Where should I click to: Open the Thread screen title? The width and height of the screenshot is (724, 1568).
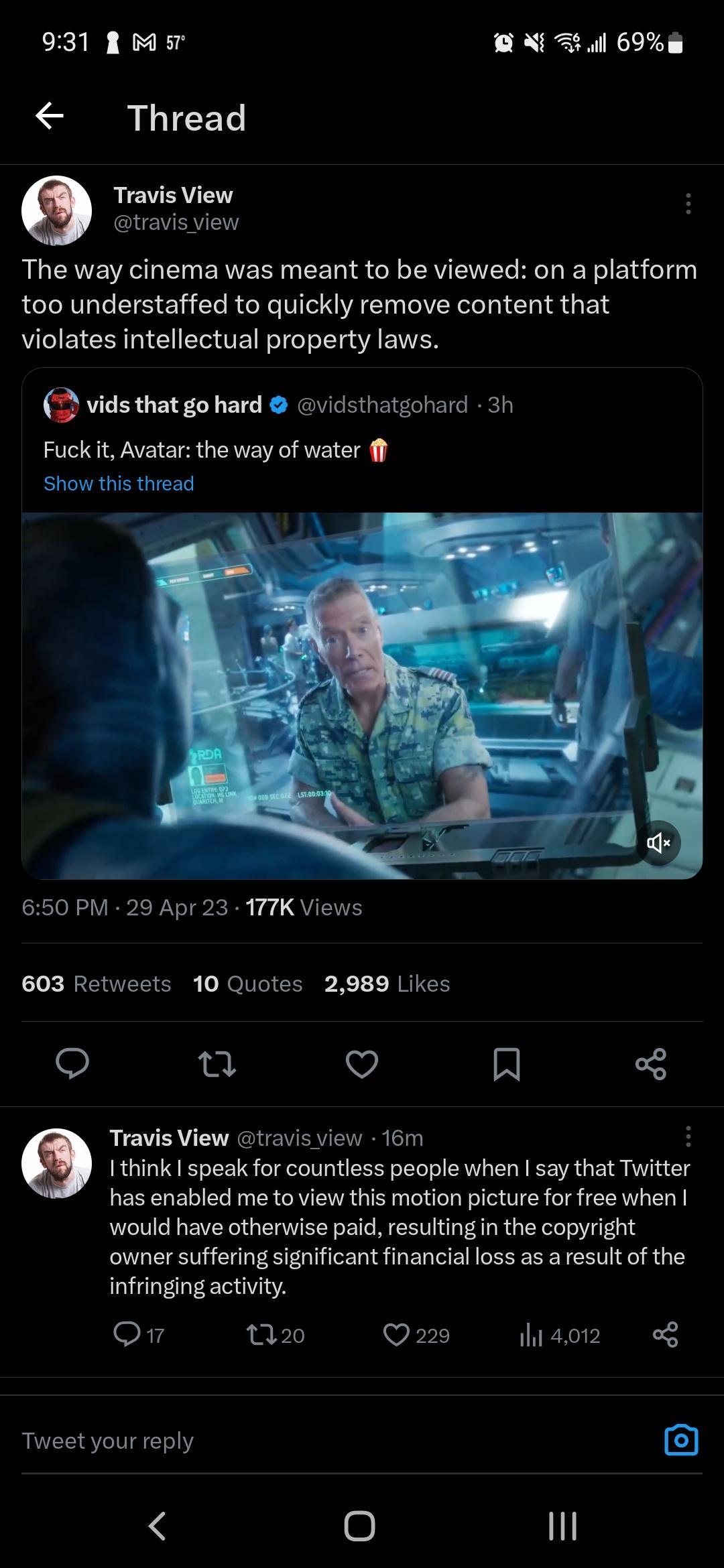[x=186, y=117]
